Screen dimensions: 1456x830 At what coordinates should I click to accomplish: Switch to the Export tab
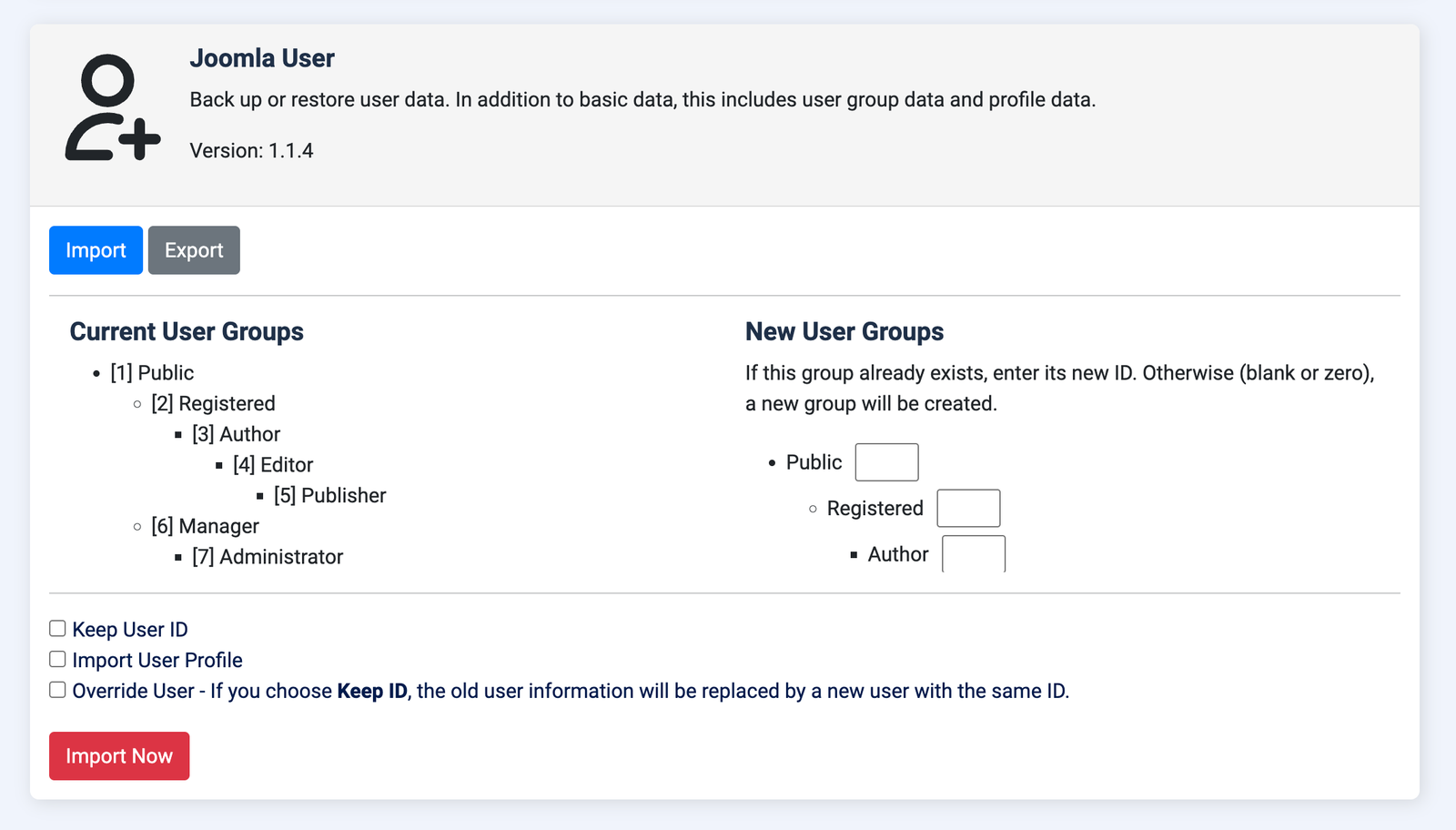tap(194, 250)
